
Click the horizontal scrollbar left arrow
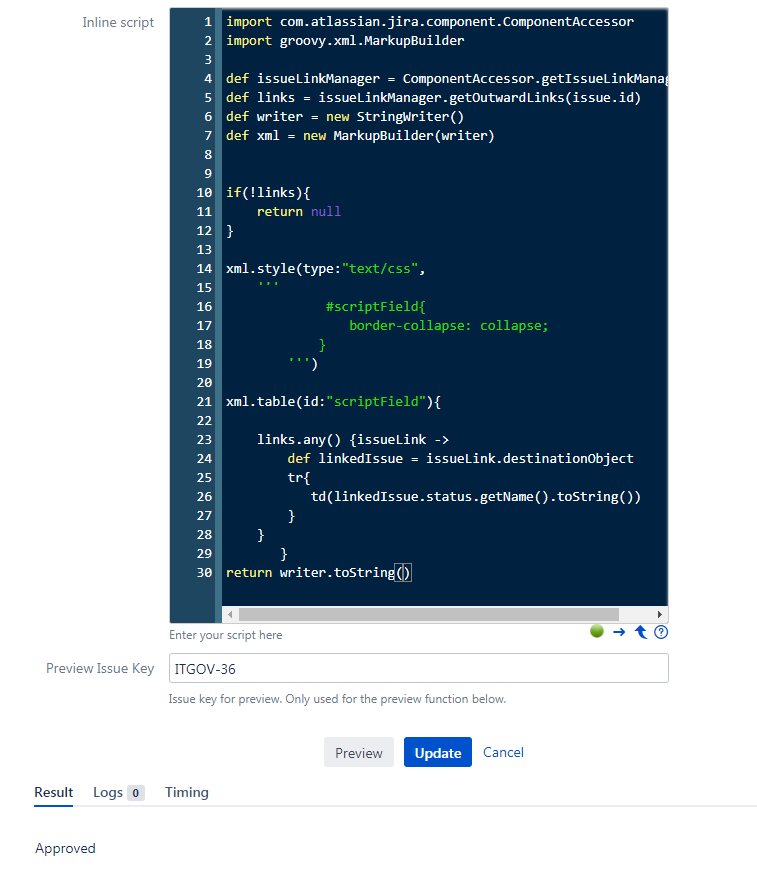coord(230,615)
